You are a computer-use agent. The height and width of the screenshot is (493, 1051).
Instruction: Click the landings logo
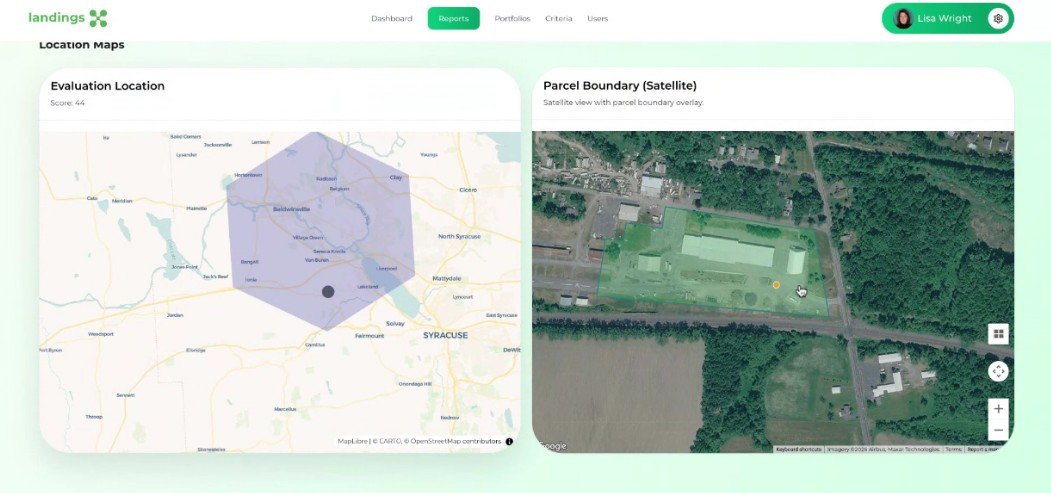pos(68,18)
